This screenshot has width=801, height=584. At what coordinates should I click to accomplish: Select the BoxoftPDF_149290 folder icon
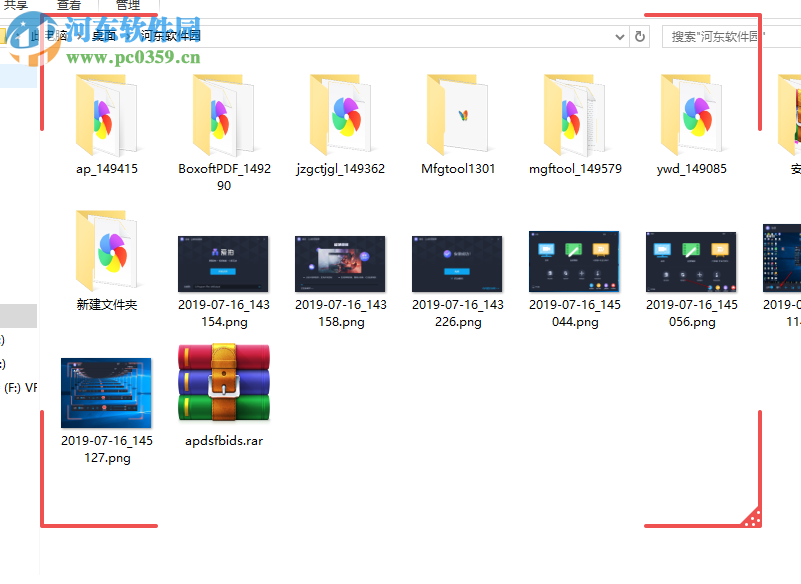pyautogui.click(x=224, y=115)
